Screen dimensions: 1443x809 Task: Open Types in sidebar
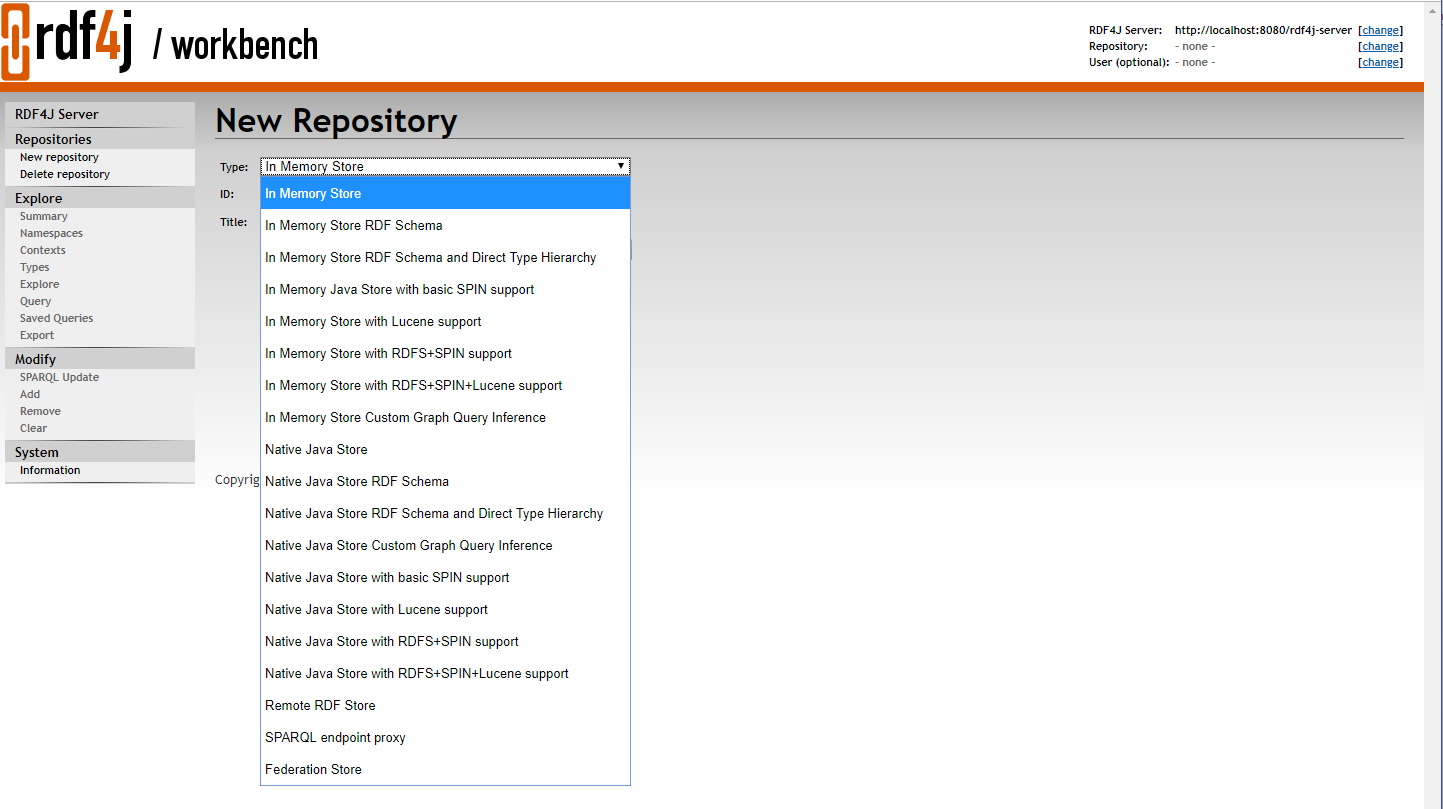click(34, 267)
